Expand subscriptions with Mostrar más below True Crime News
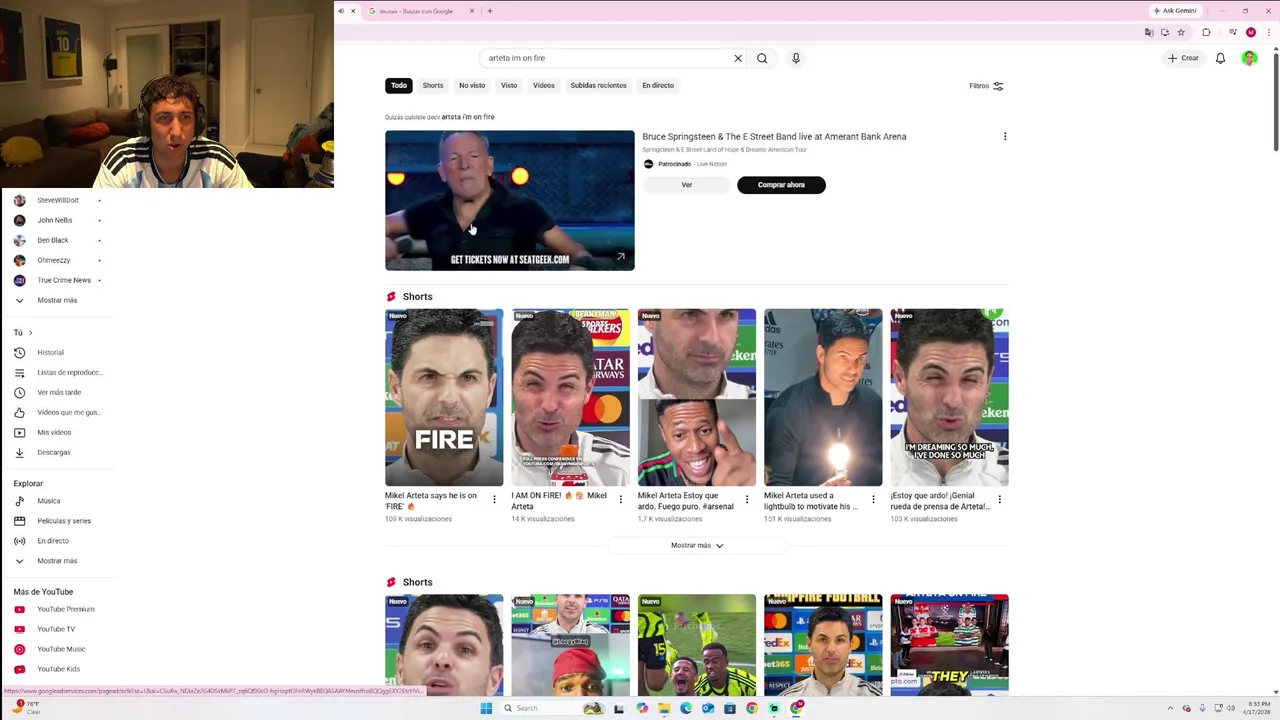The image size is (1280, 720). 57,300
